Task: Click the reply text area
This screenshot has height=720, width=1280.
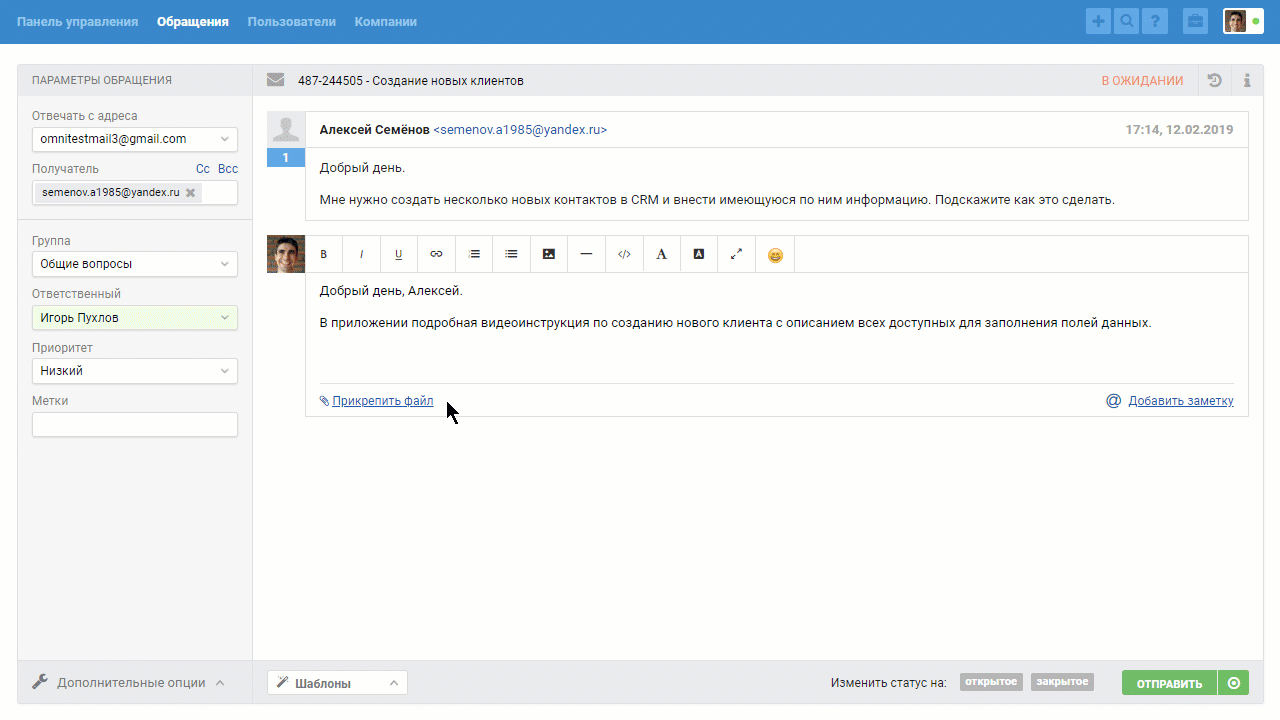Action: 776,327
